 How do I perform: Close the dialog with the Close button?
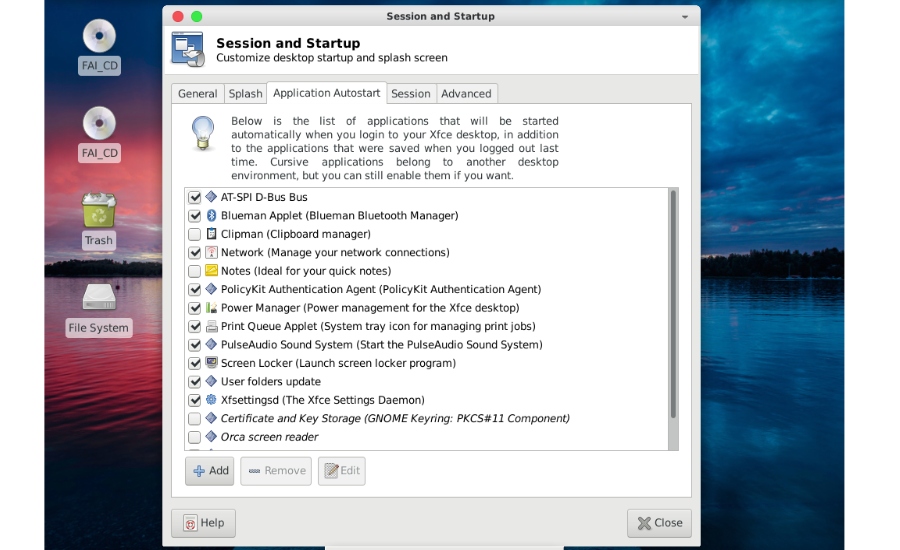point(660,523)
